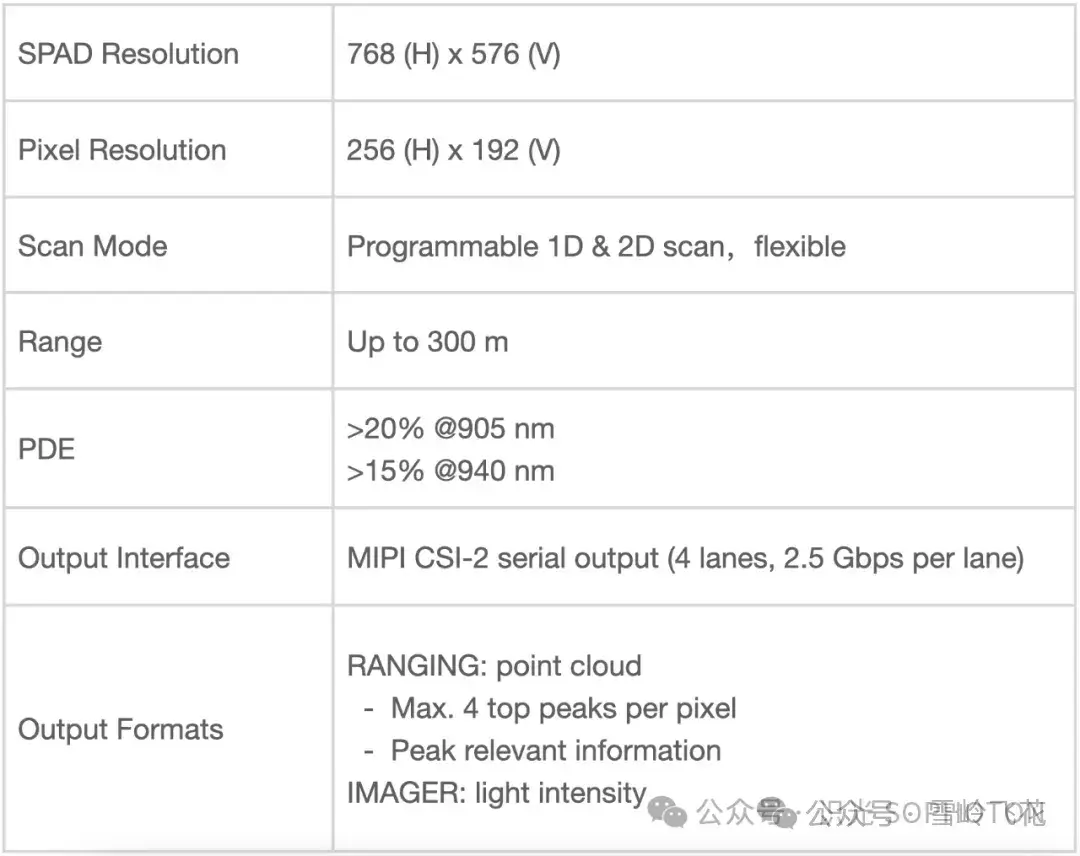Image resolution: width=1080 pixels, height=856 pixels.
Task: Click the Peak relevant information line
Action: click(555, 750)
